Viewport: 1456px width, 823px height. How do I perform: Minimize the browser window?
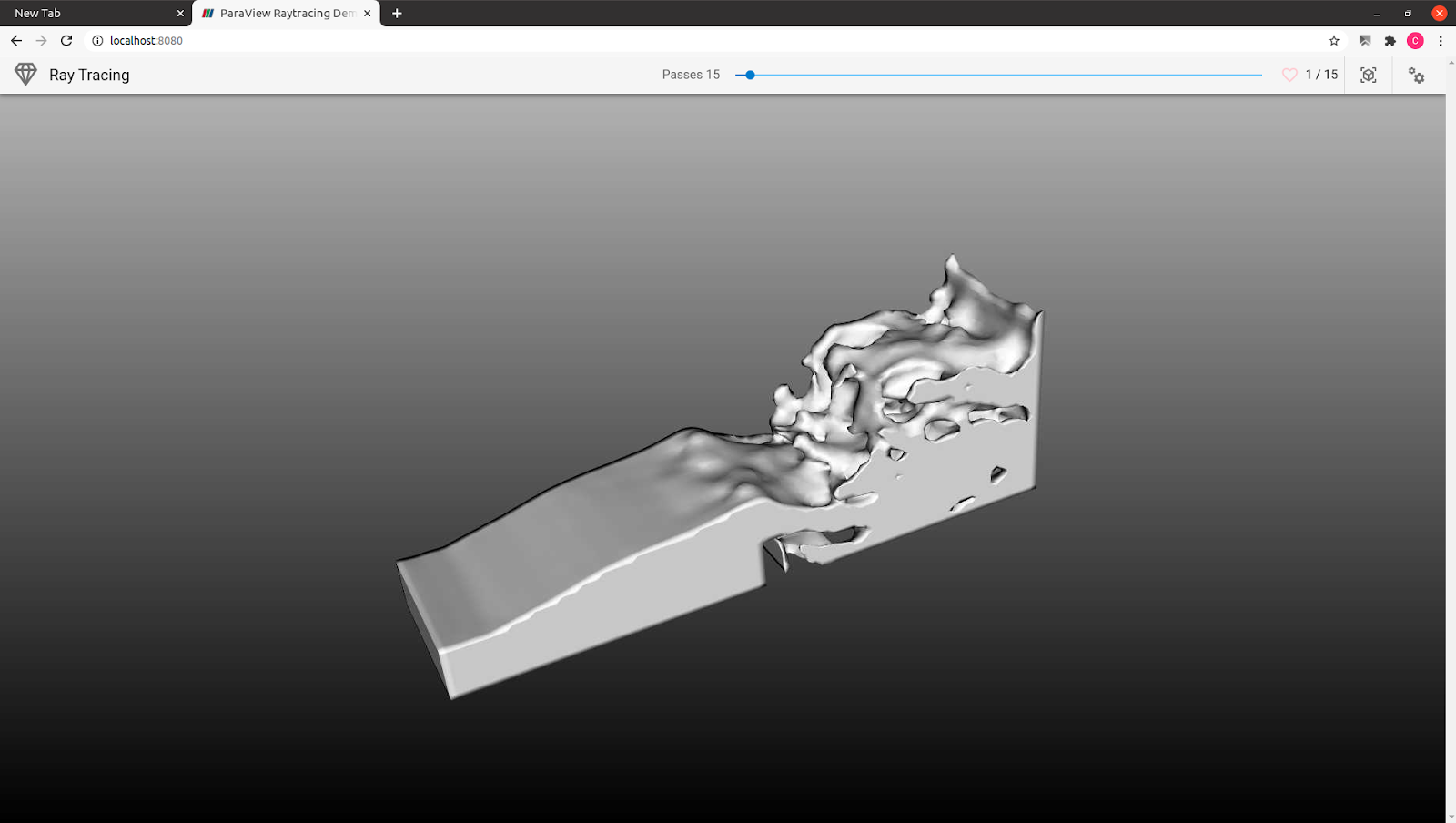click(1377, 13)
